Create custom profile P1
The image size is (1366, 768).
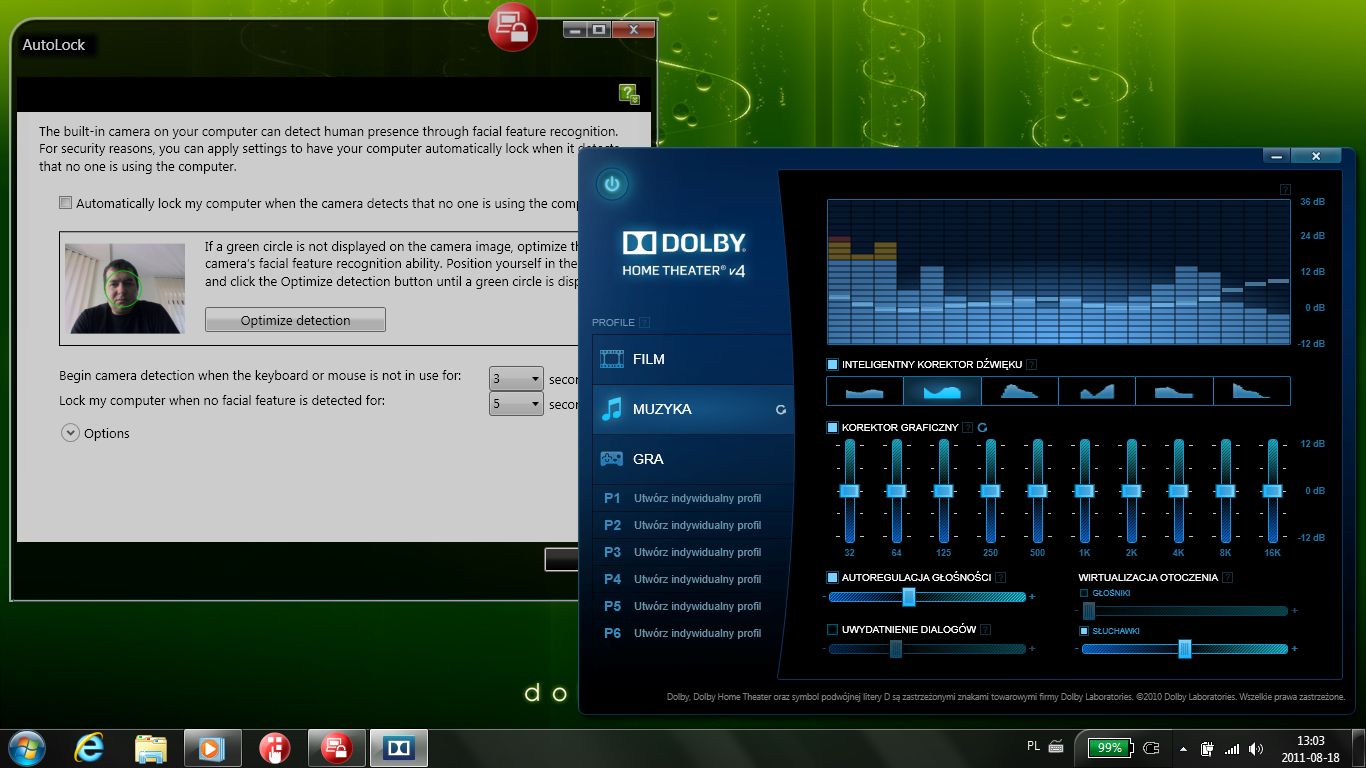point(692,498)
